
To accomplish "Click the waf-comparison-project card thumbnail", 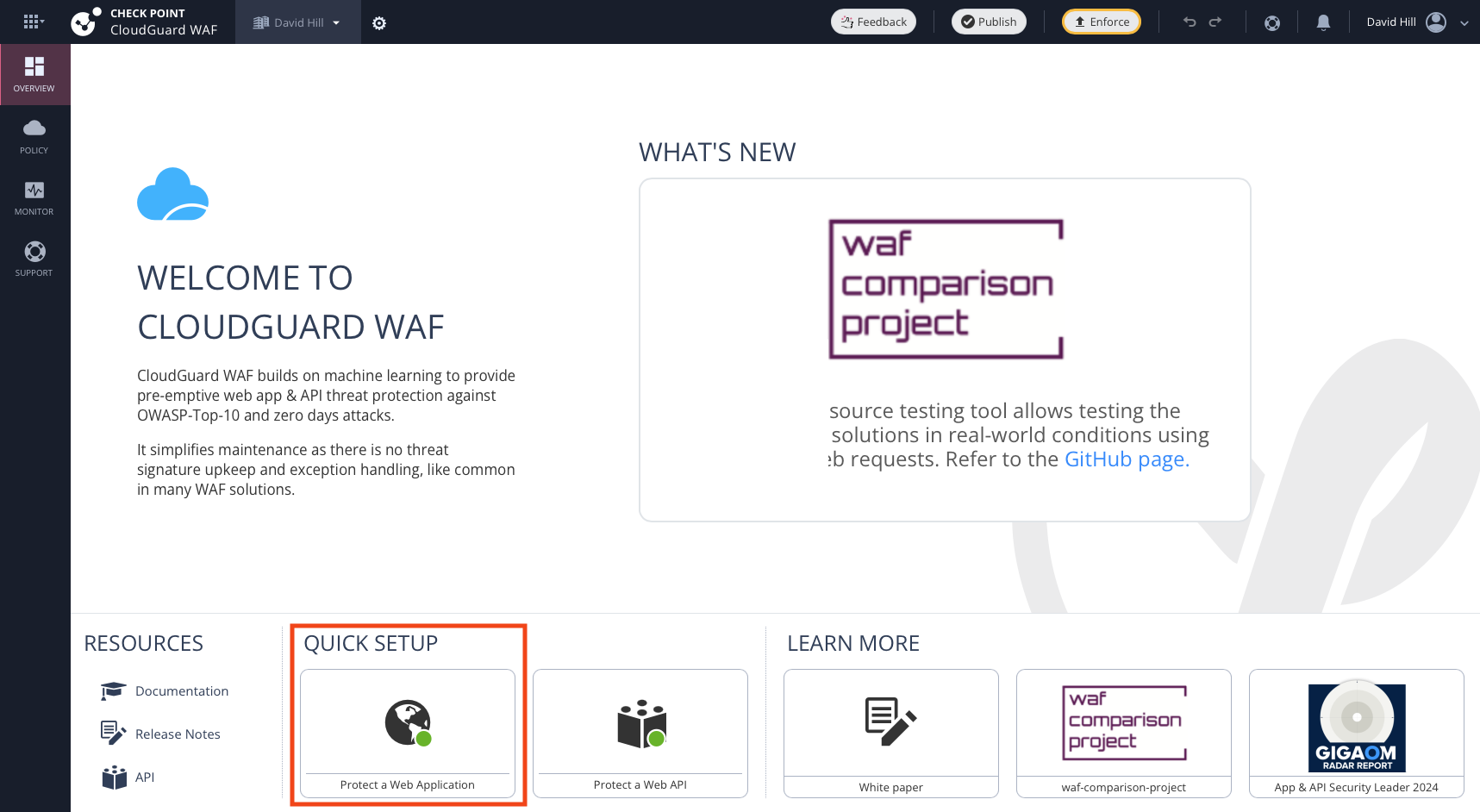I will pyautogui.click(x=1124, y=722).
